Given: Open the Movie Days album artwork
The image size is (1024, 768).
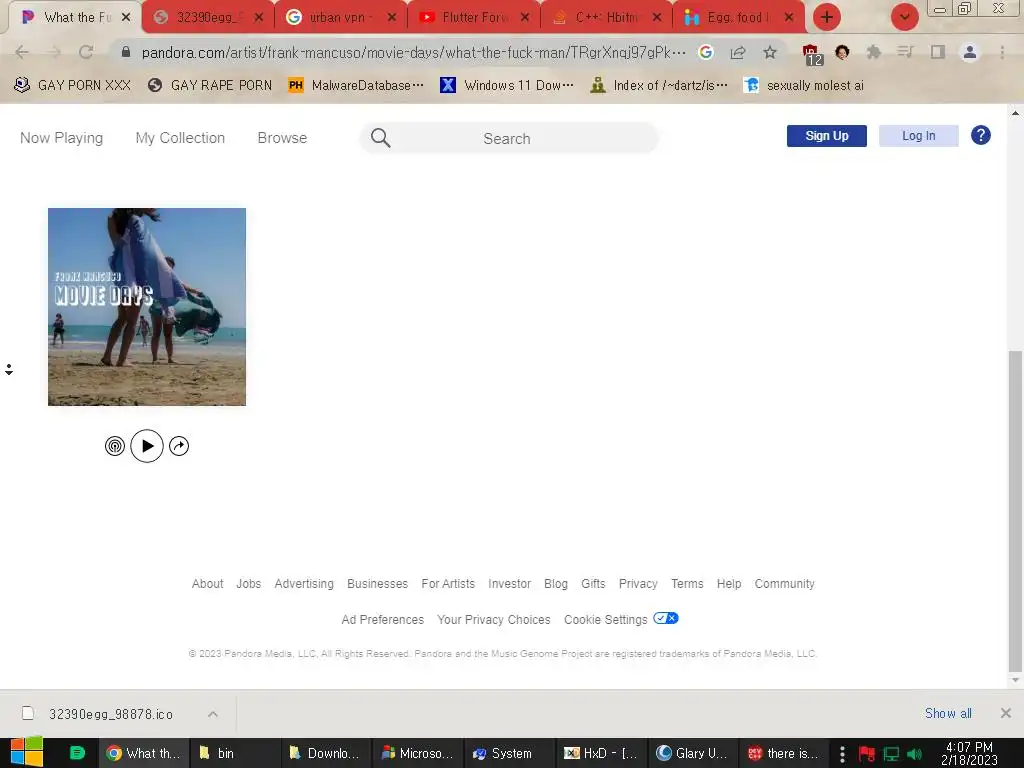Looking at the screenshot, I should pos(147,307).
